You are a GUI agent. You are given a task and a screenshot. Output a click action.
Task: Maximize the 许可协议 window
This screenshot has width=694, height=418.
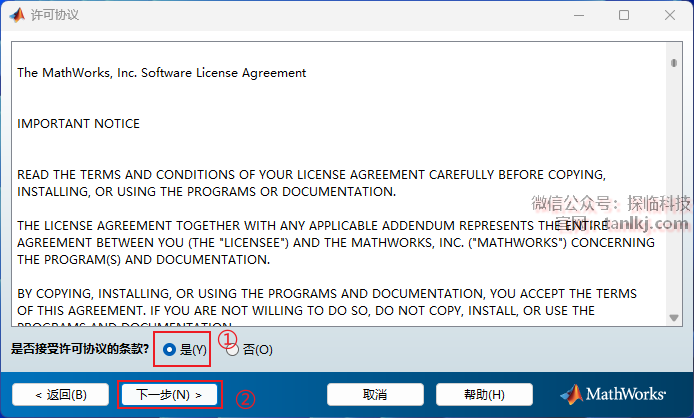tap(624, 15)
